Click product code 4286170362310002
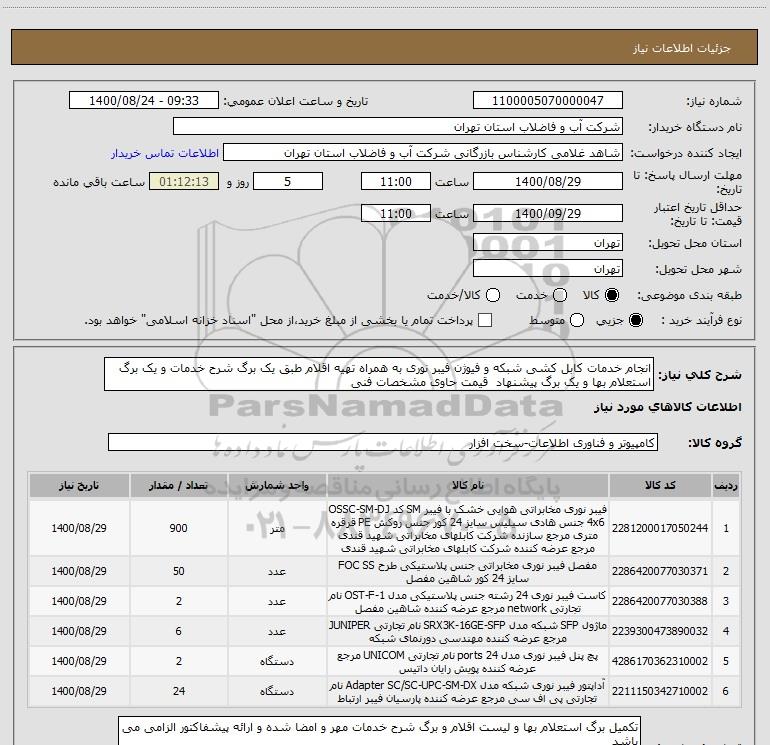 pyautogui.click(x=660, y=661)
